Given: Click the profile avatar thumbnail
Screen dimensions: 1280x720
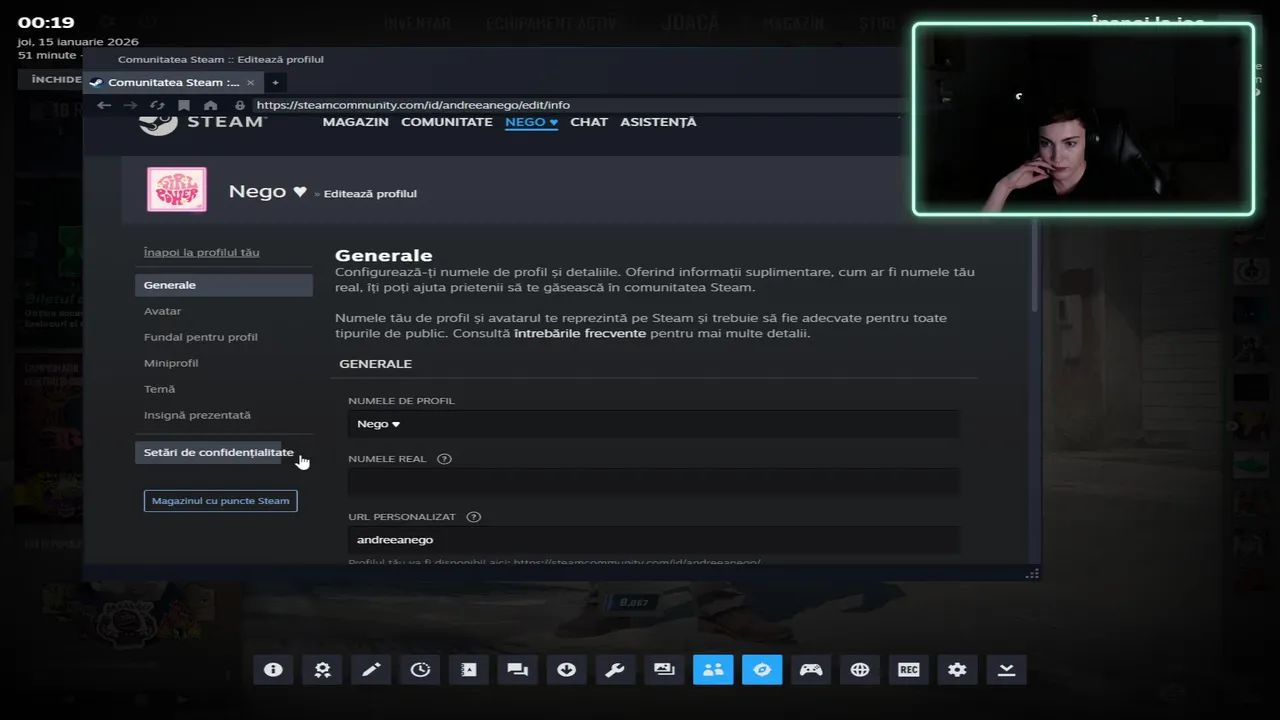Looking at the screenshot, I should coord(177,189).
